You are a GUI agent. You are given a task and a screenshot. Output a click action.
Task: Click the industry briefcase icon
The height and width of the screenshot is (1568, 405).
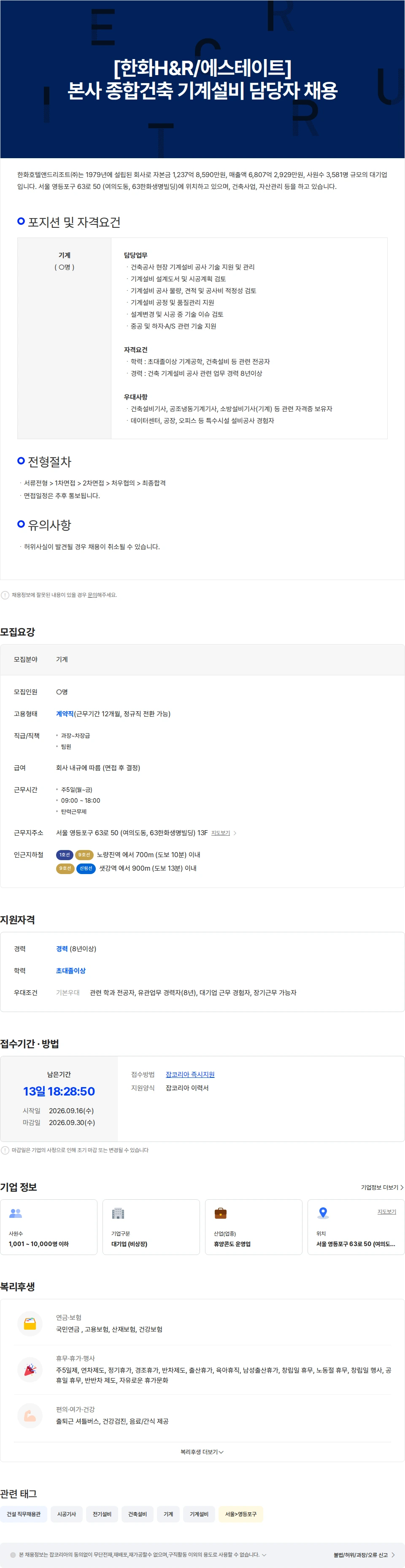[221, 1213]
